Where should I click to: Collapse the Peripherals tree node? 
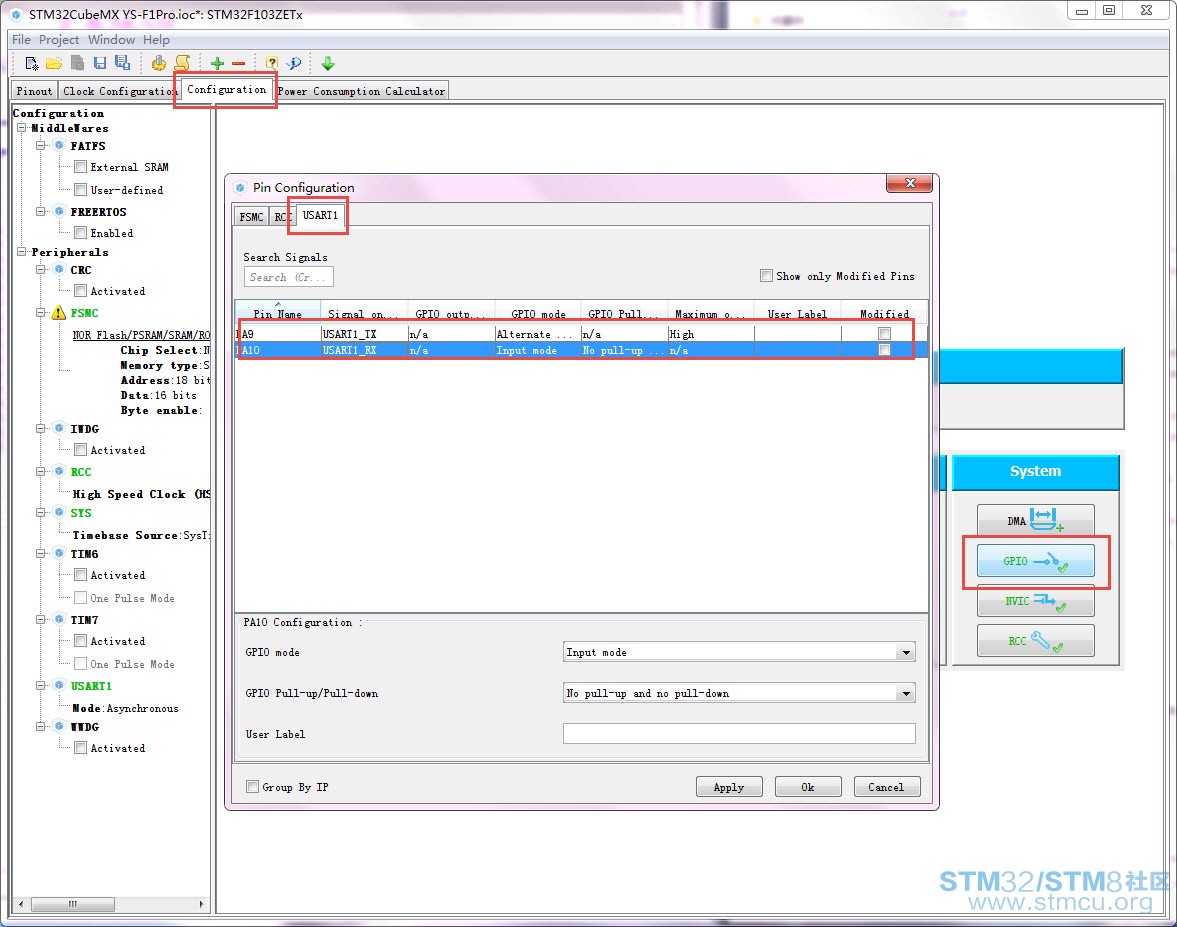pyautogui.click(x=22, y=252)
